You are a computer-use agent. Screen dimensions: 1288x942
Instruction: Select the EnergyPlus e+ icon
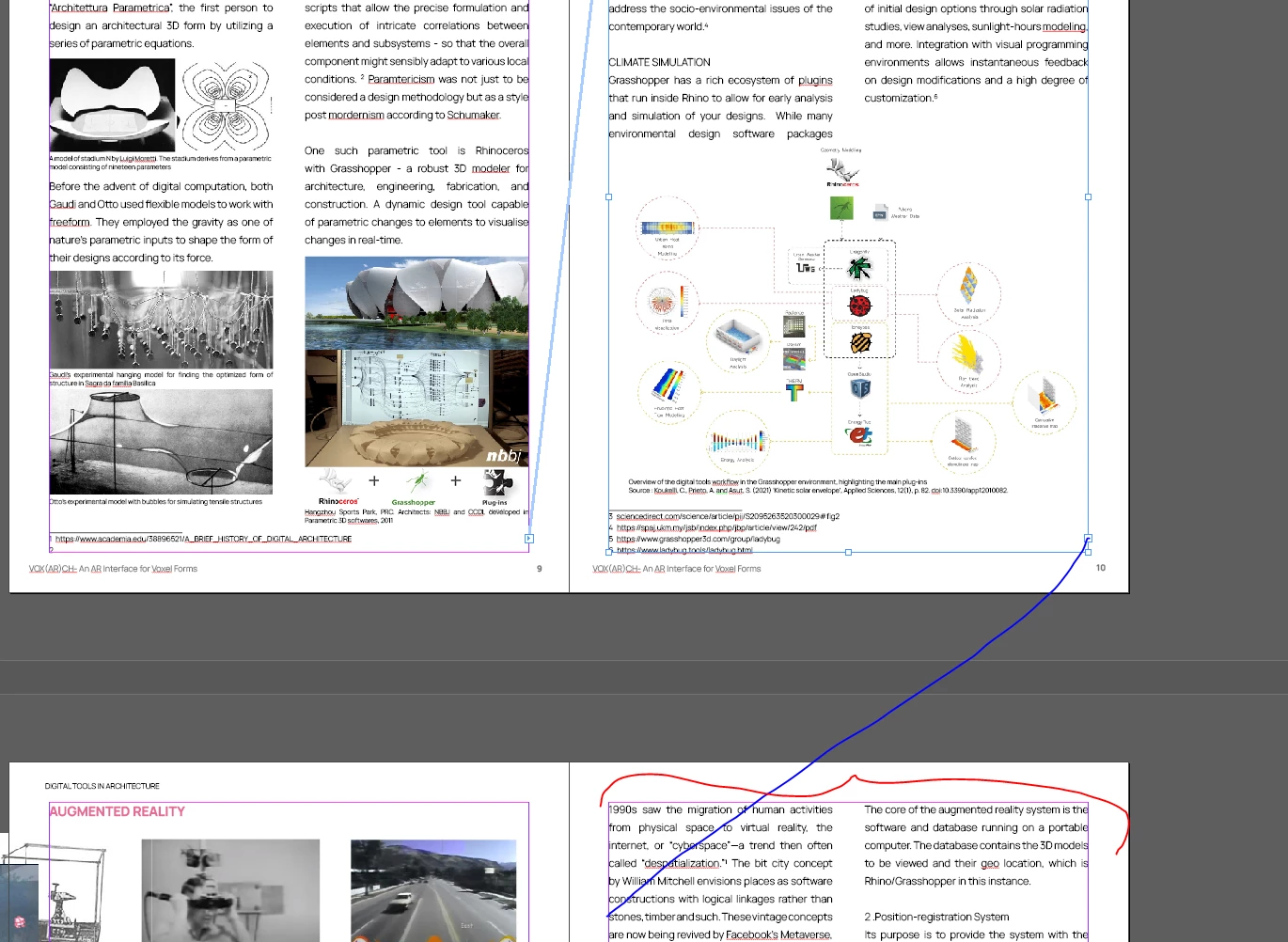pos(860,435)
